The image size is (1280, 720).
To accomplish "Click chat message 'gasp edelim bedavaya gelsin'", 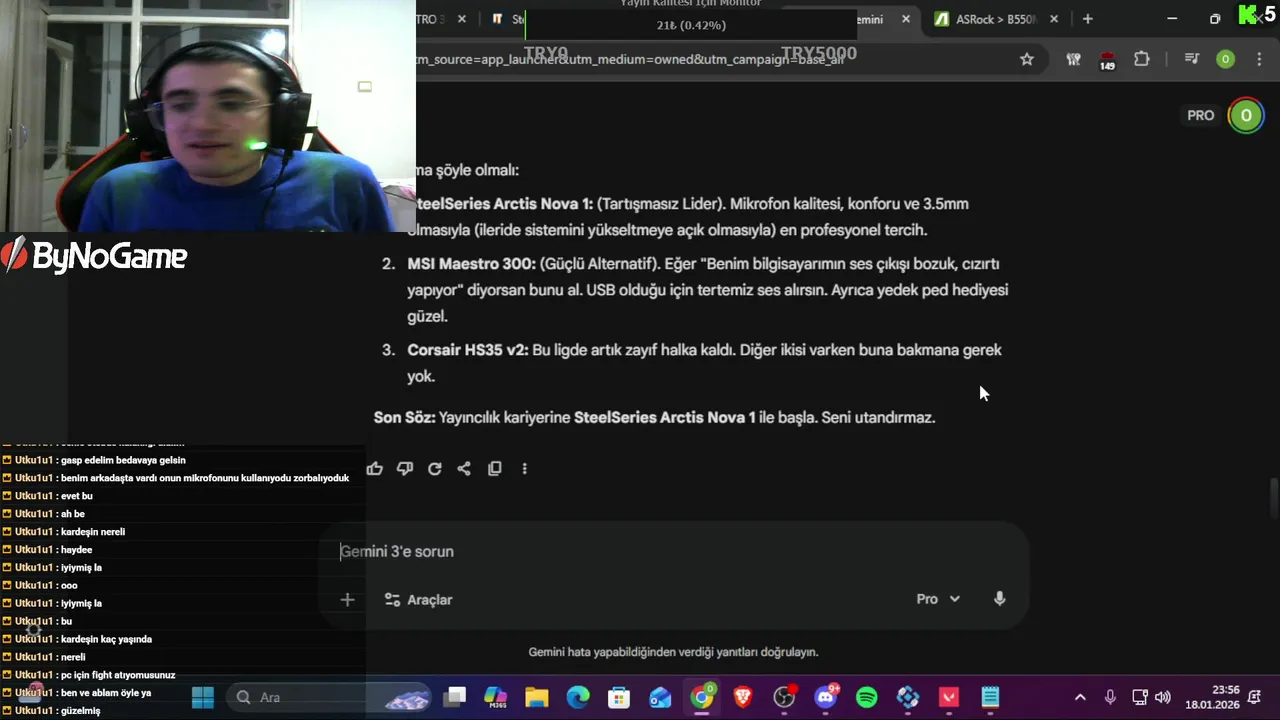I will (x=123, y=460).
